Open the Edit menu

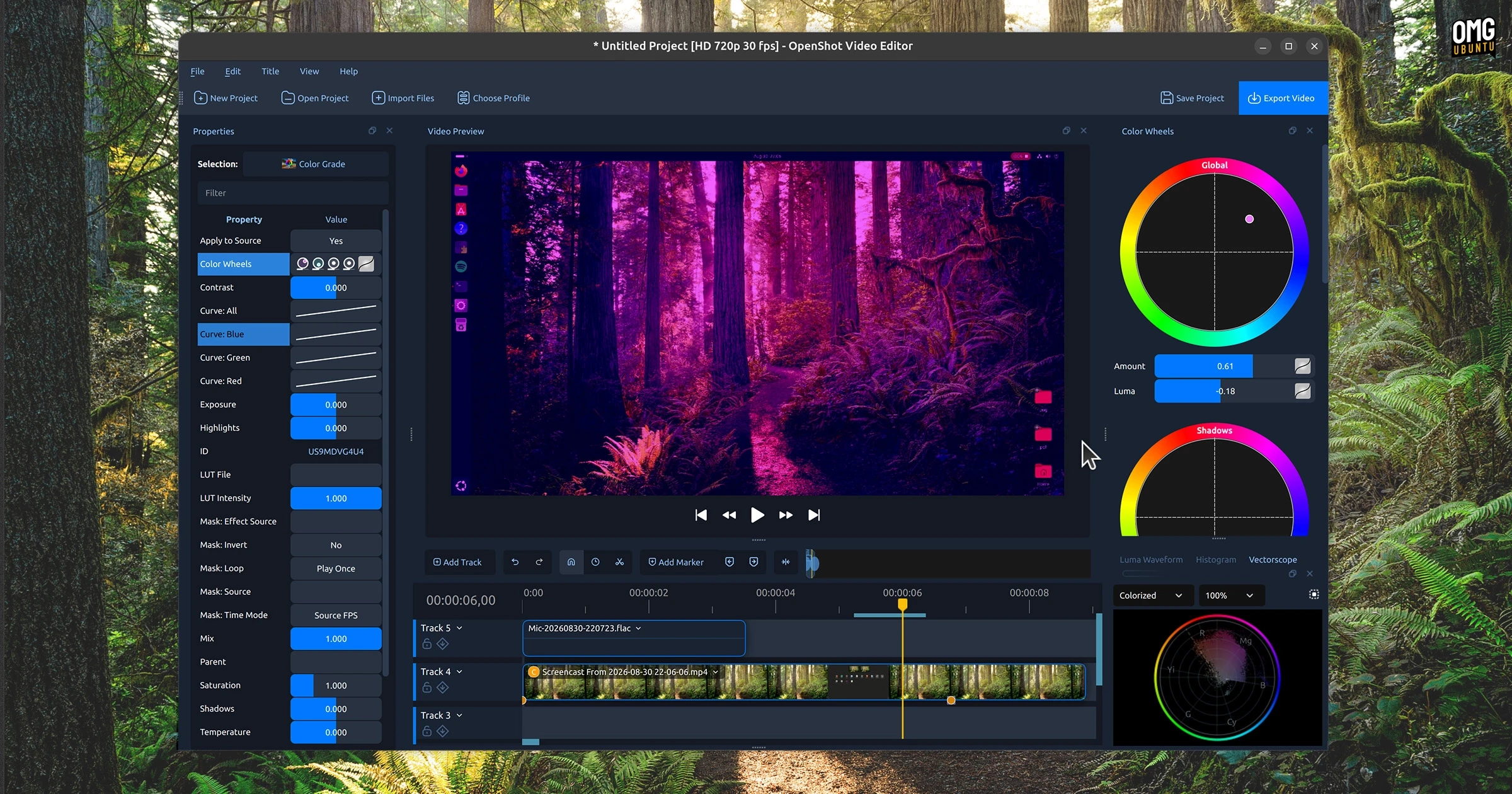click(232, 71)
